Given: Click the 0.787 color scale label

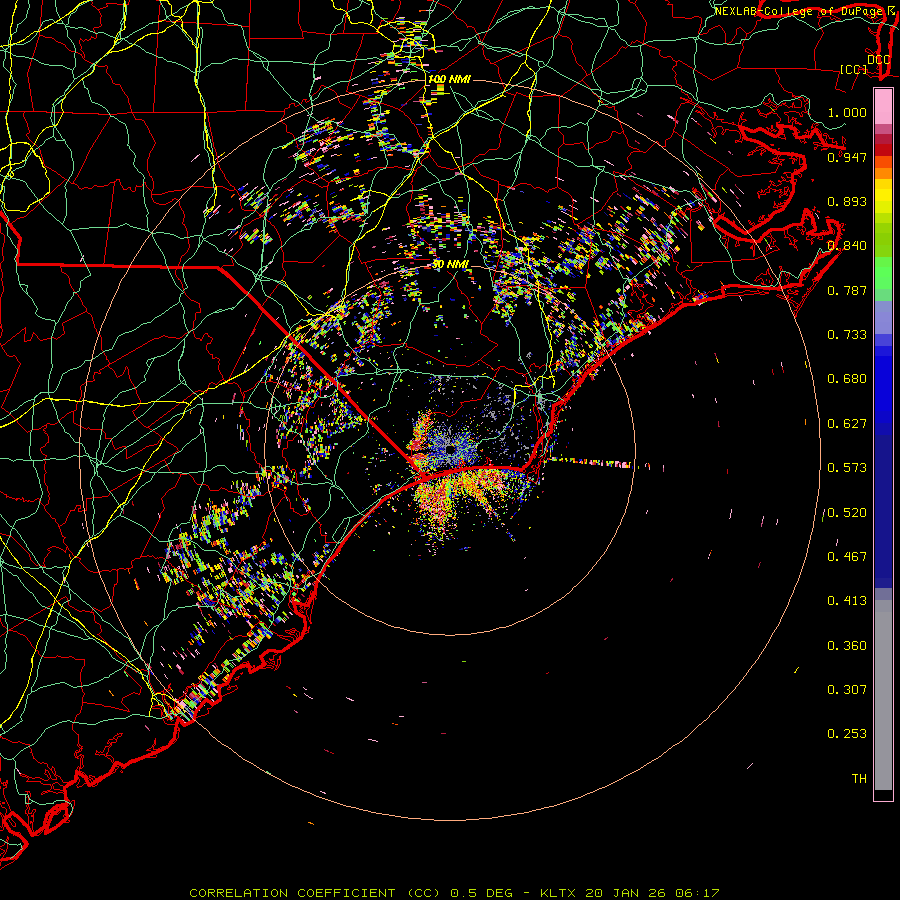Looking at the screenshot, I should tap(847, 290).
